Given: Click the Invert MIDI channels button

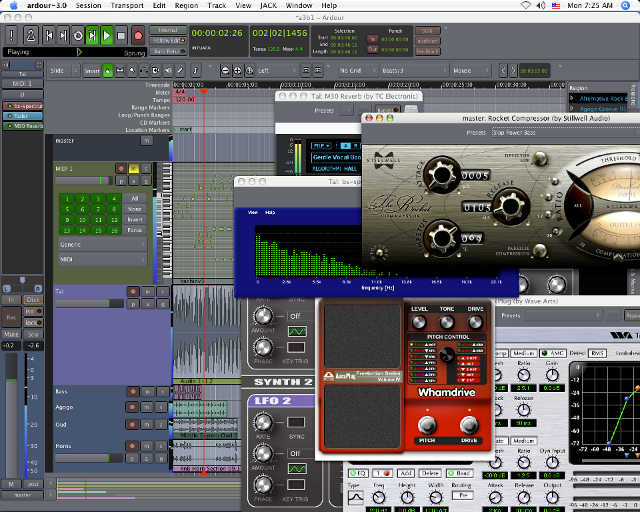Looking at the screenshot, I should click(x=135, y=220).
